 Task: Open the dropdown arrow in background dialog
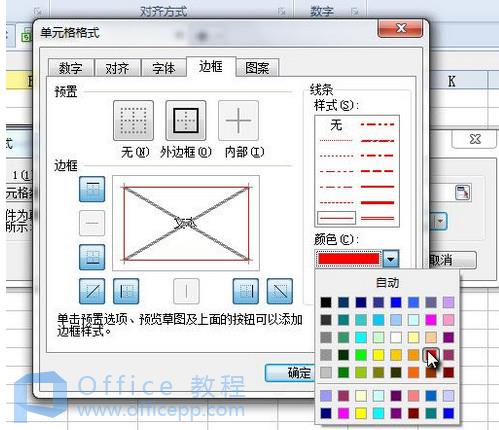coord(440,221)
